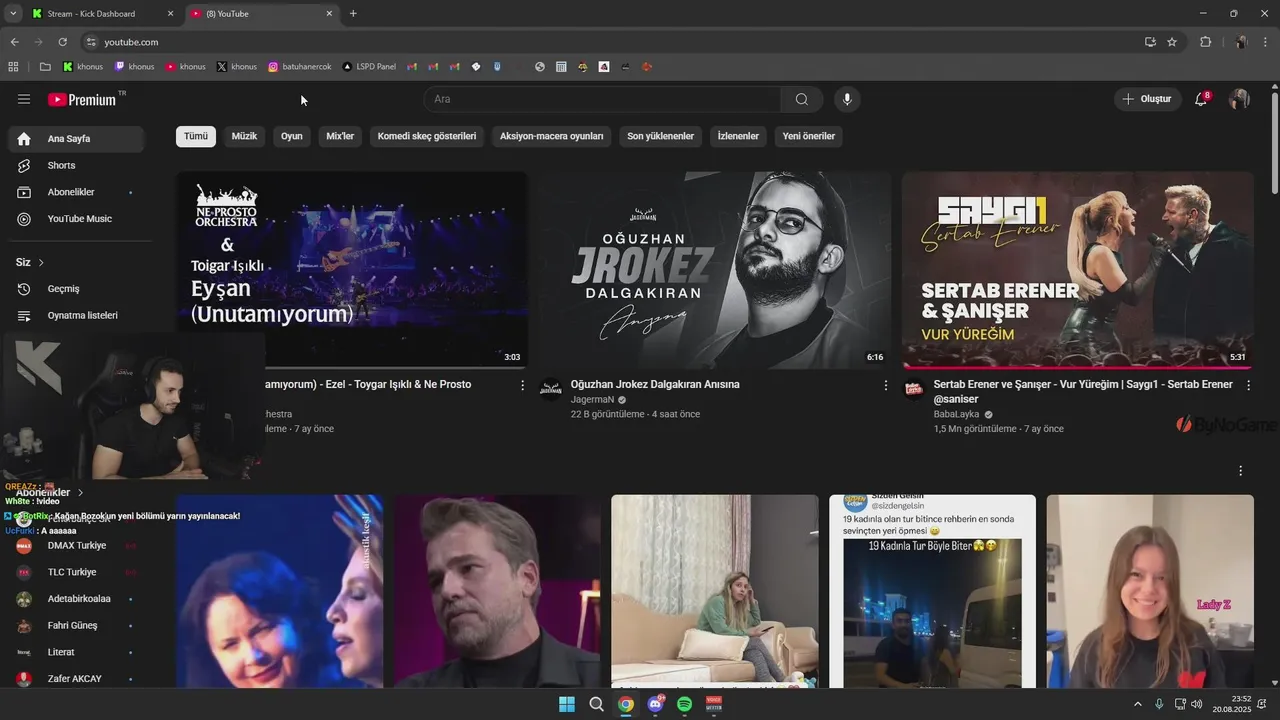Expand the Siz section chevron
This screenshot has width=1280, height=720.
tap(41, 262)
